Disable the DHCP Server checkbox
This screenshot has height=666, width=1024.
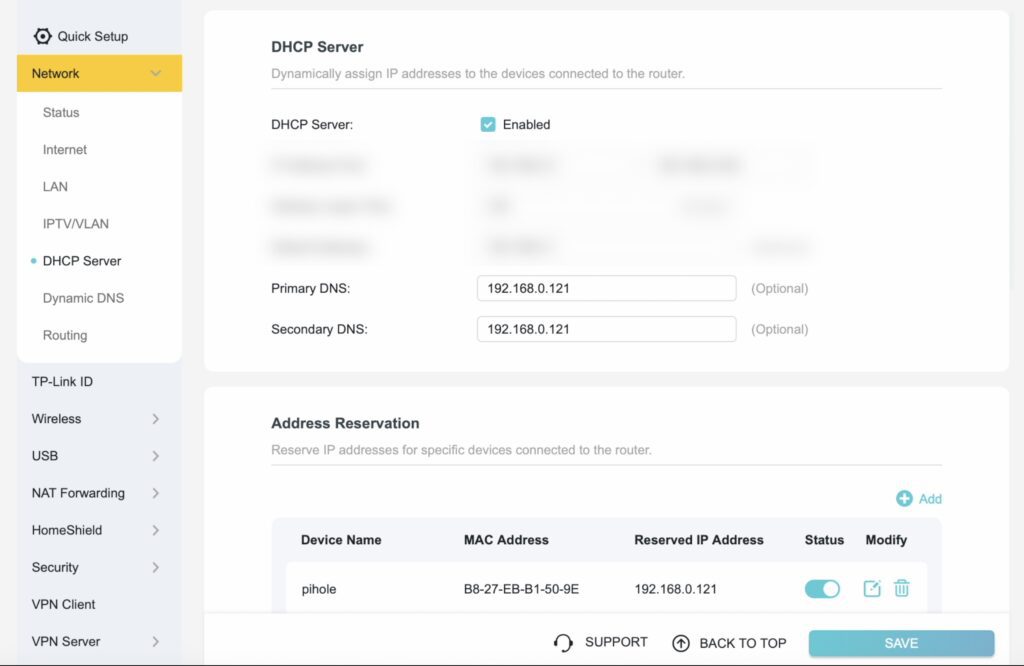(487, 124)
